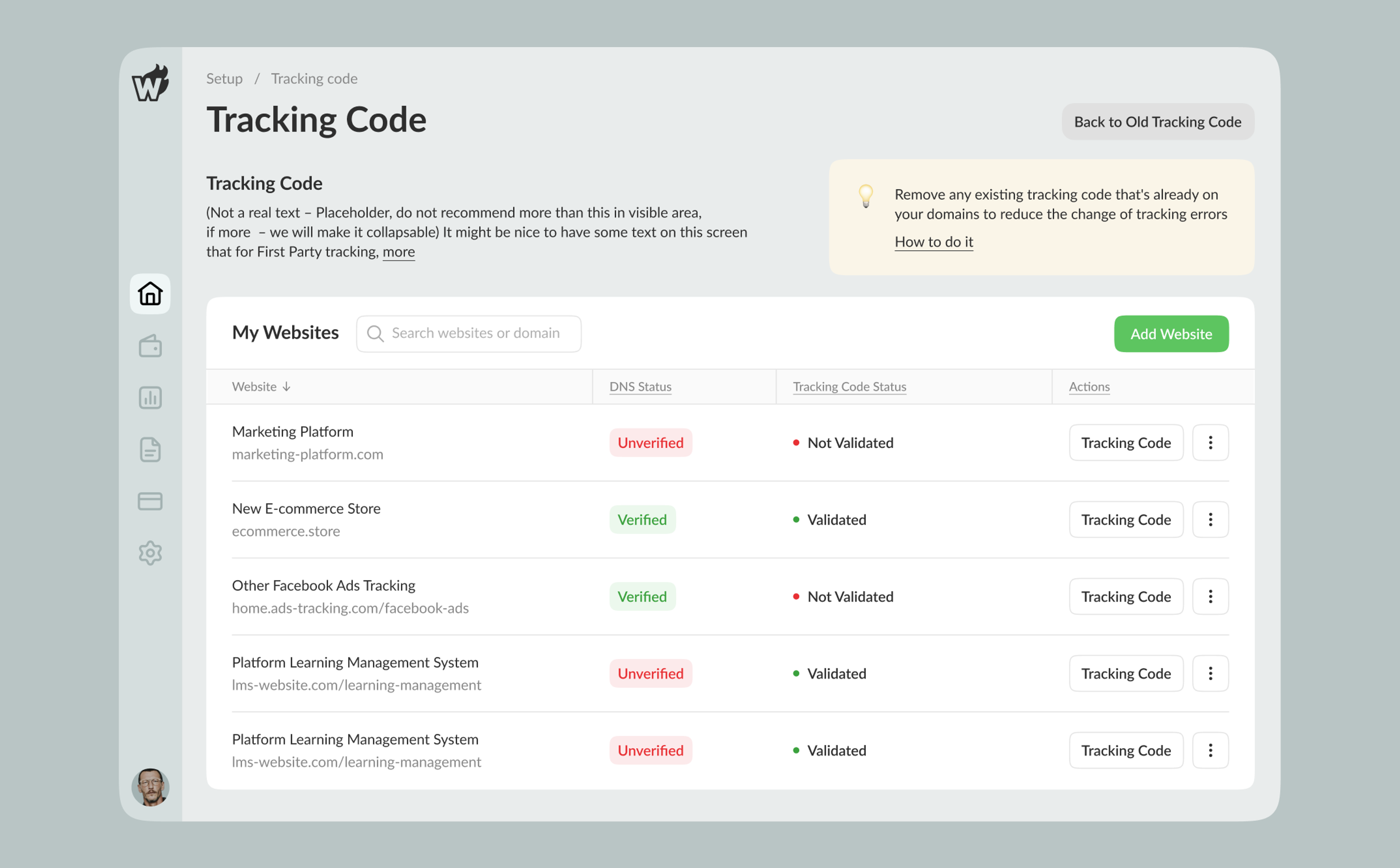Click the Add Website button

coord(1171,334)
